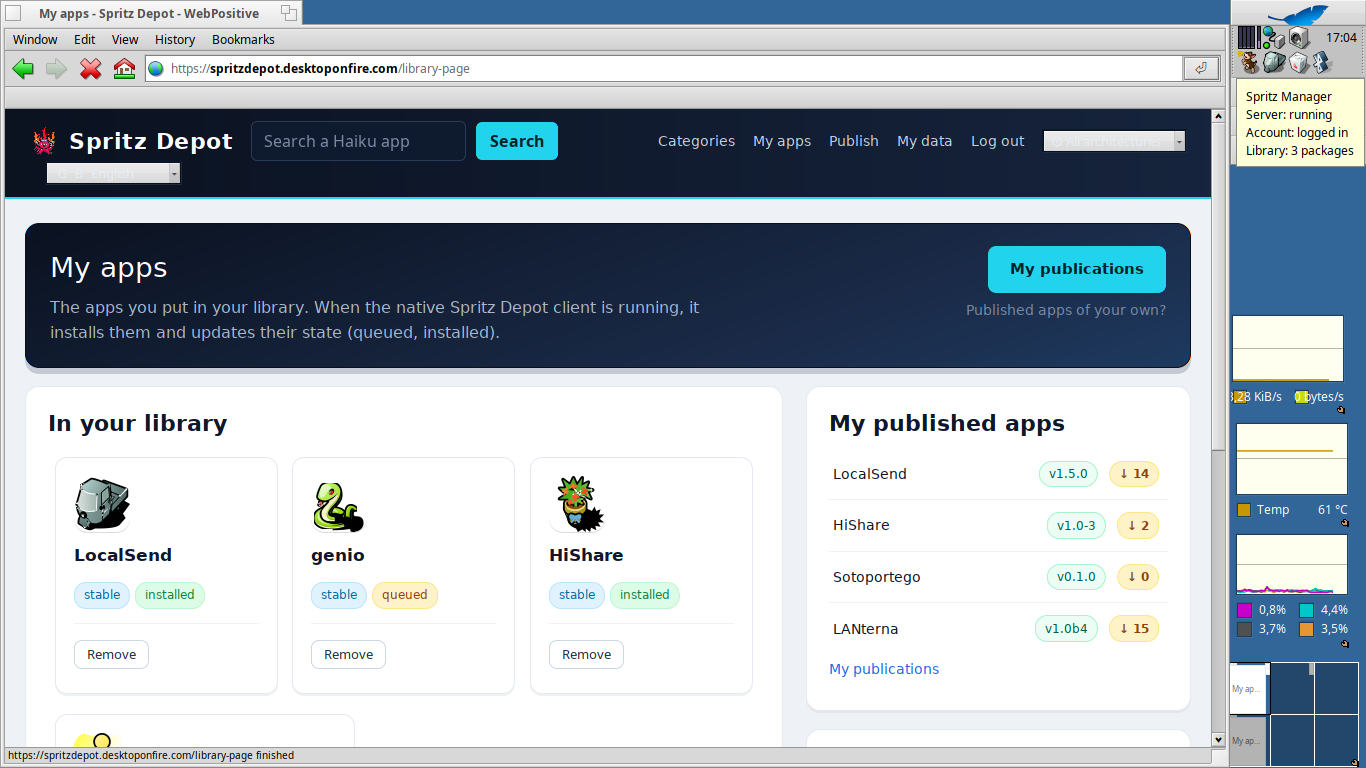Open Categories in the site navigation
The height and width of the screenshot is (768, 1366).
[696, 141]
